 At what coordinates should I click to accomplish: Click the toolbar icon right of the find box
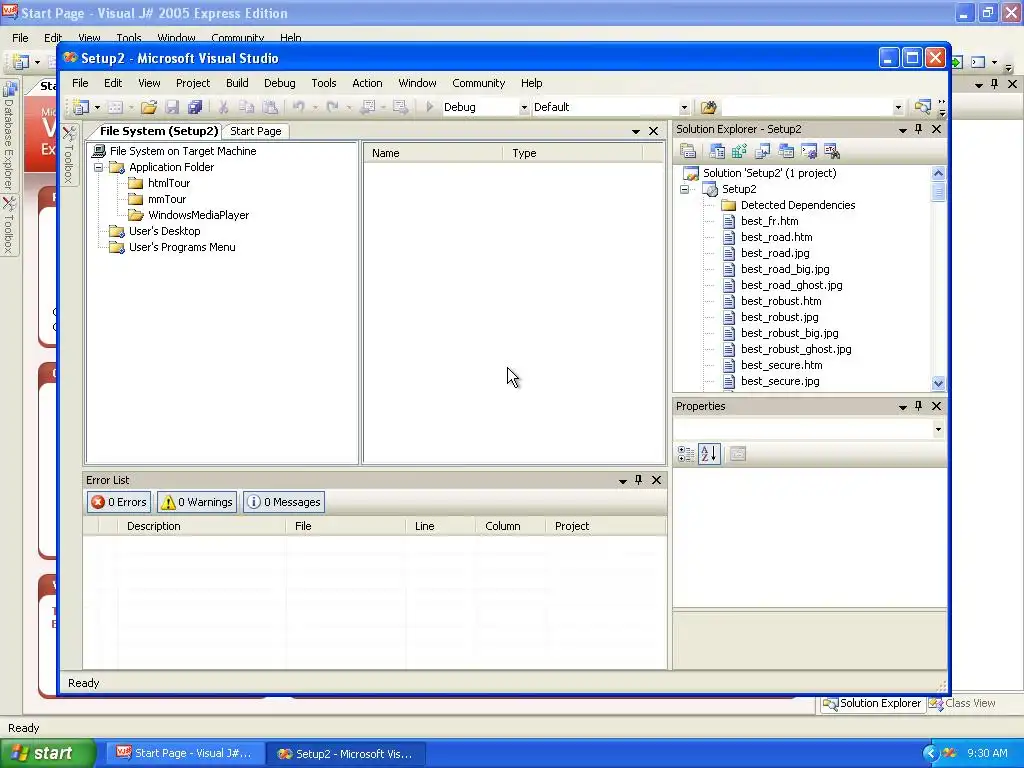pos(923,107)
